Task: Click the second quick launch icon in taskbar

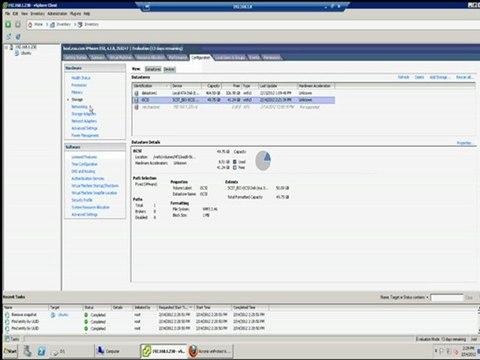Action: [42, 351]
